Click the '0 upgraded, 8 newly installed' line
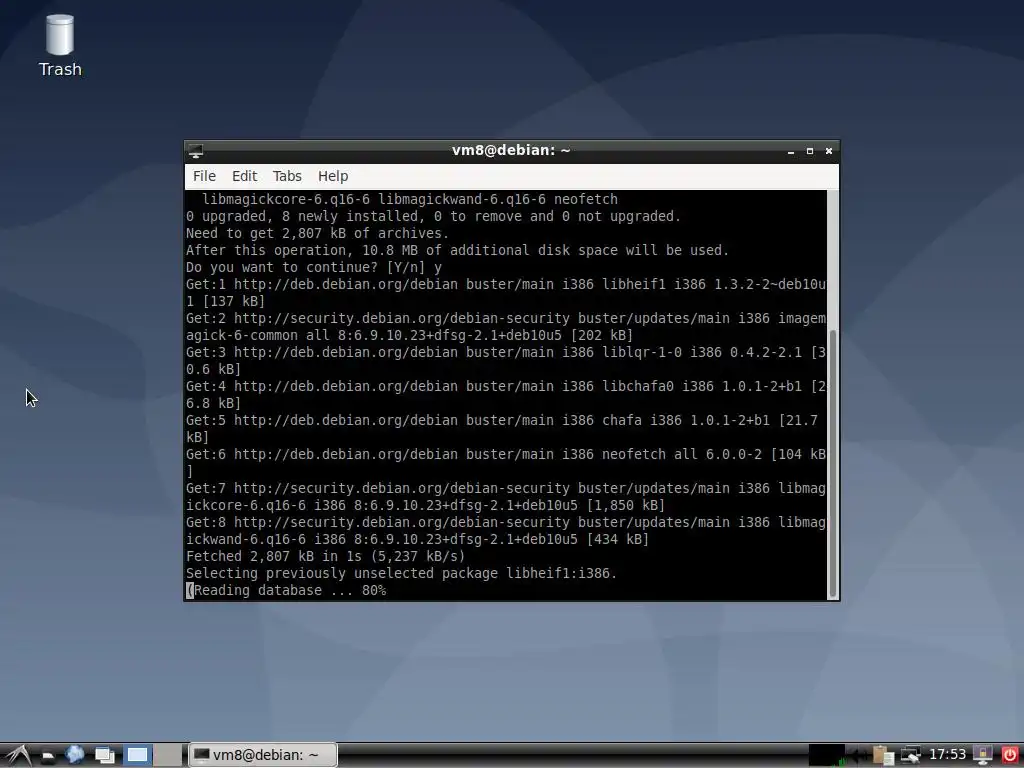 coord(433,217)
